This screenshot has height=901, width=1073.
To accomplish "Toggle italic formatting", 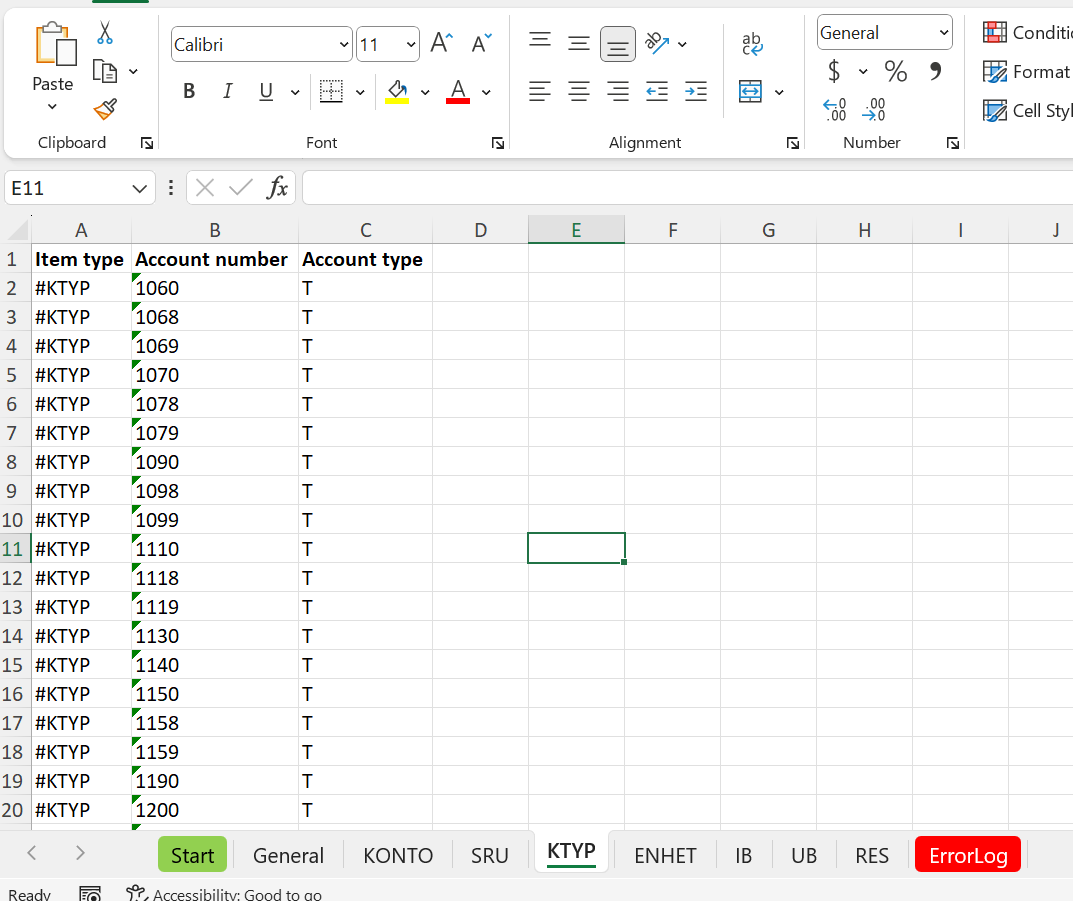I will coord(227,91).
